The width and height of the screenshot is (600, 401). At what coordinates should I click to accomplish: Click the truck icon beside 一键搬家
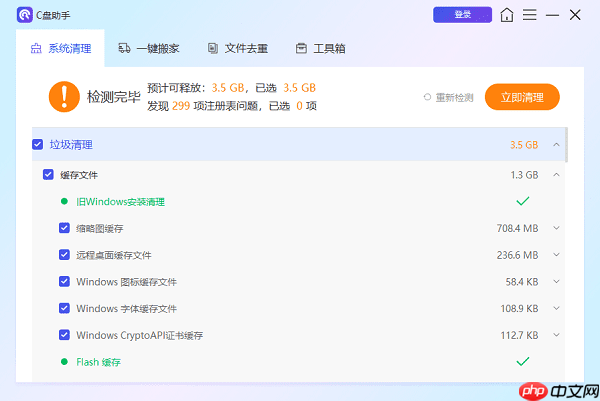(125, 48)
